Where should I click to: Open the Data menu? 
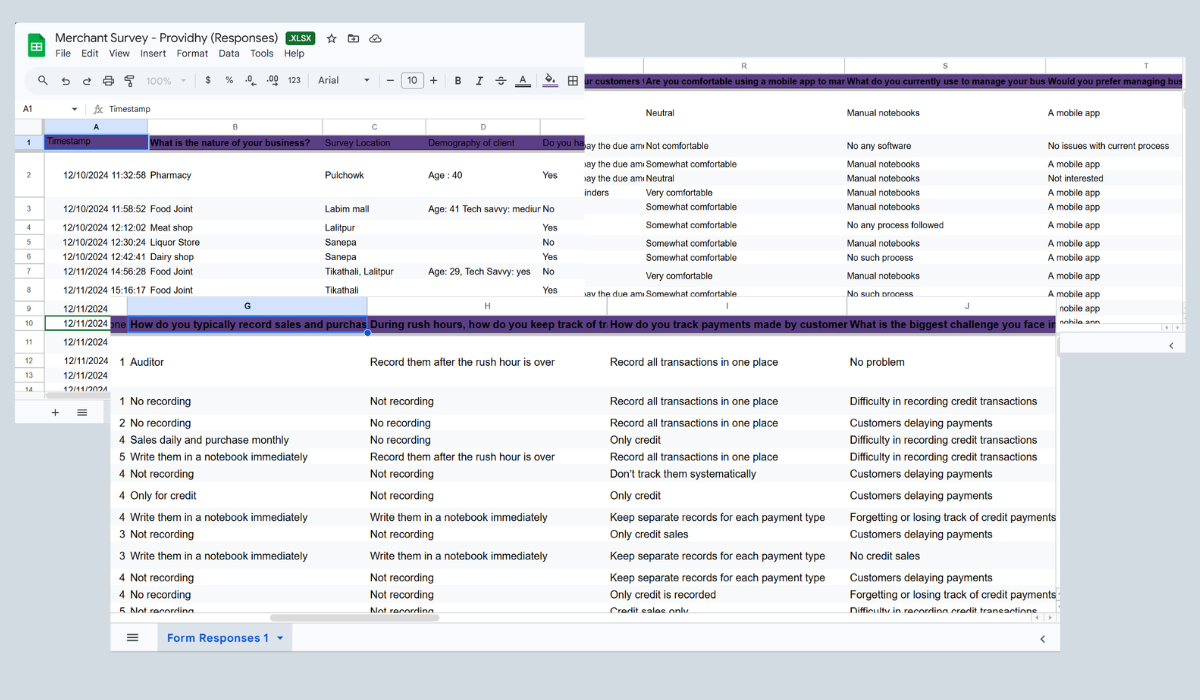pyautogui.click(x=227, y=53)
